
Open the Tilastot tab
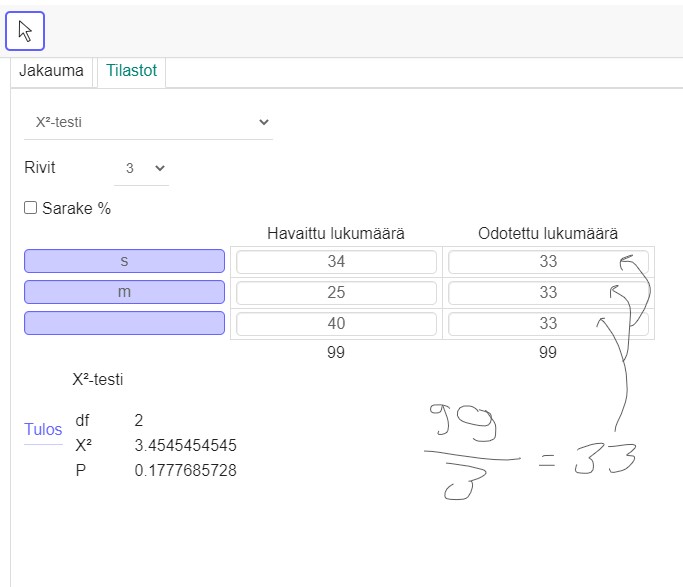[x=131, y=72]
